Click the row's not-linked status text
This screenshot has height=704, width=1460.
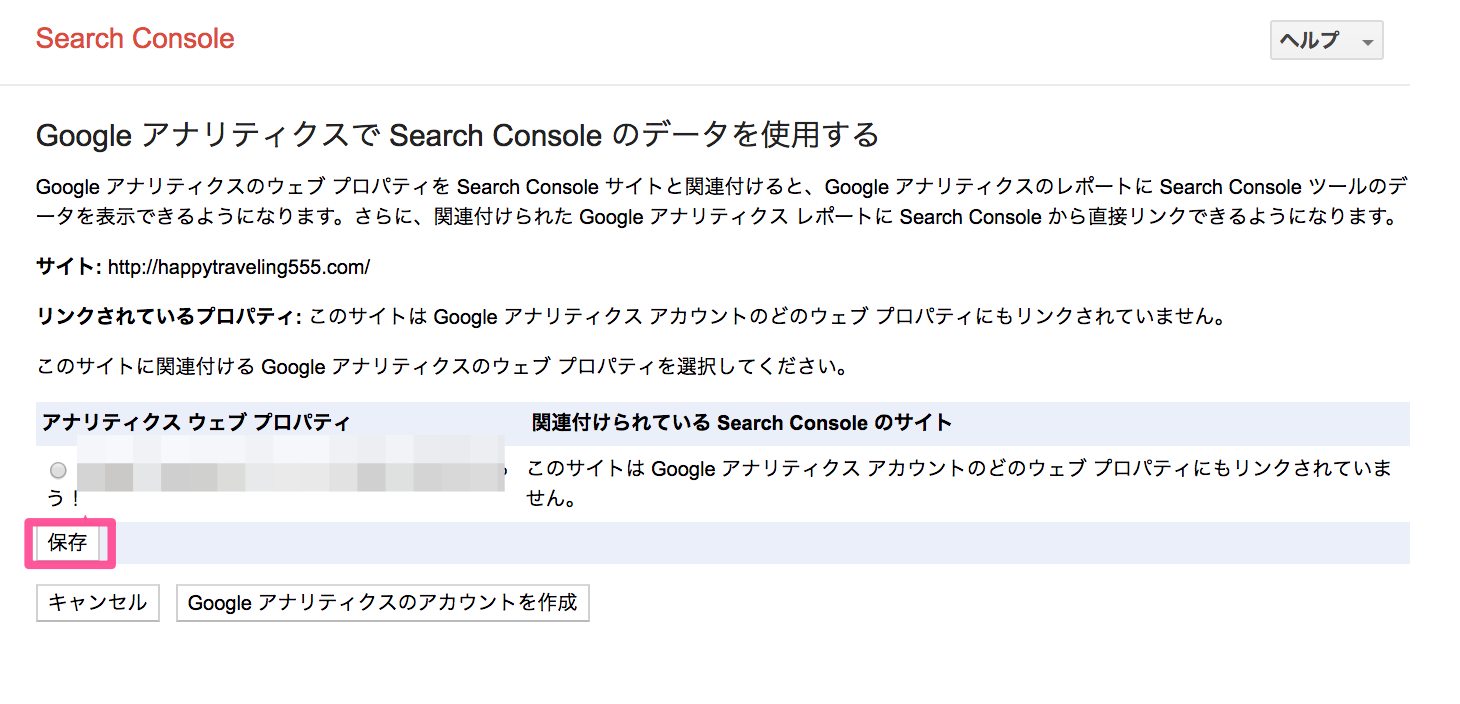960,483
